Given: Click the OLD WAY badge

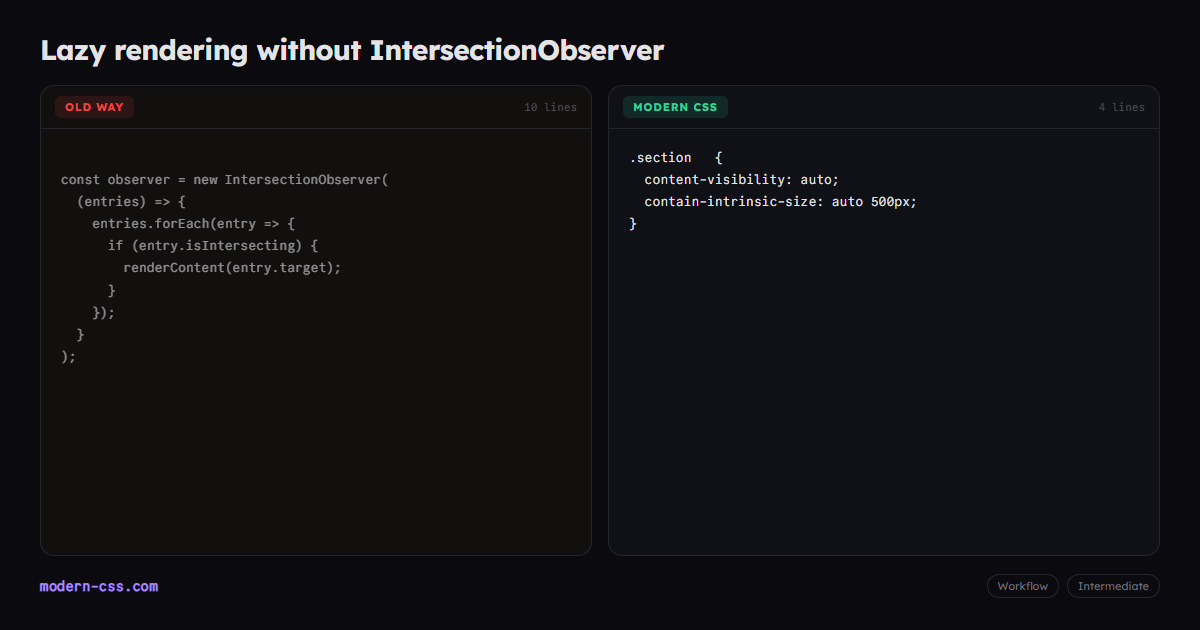Looking at the screenshot, I should [94, 107].
